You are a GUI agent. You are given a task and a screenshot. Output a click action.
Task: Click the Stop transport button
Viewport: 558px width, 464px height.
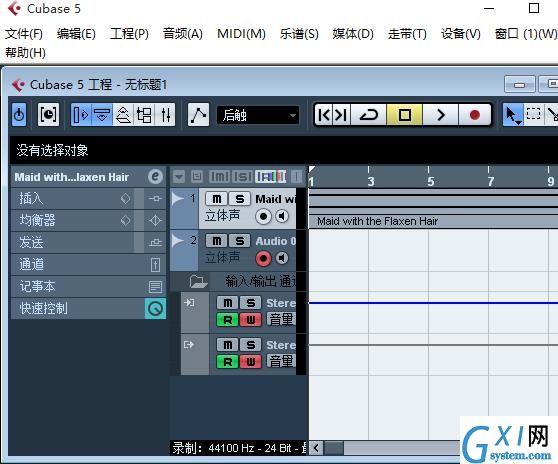(x=405, y=115)
